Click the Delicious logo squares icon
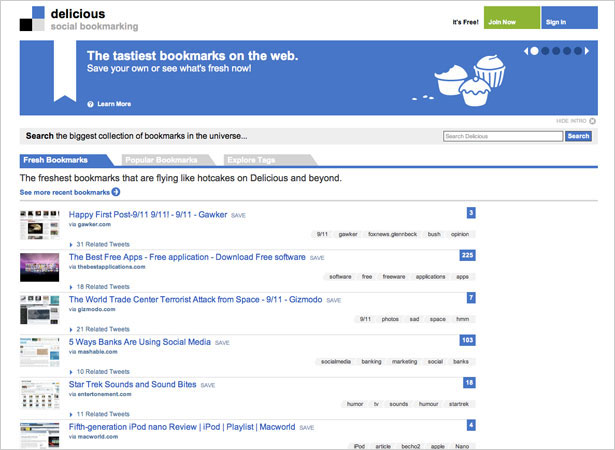The width and height of the screenshot is (615, 450). click(x=32, y=18)
